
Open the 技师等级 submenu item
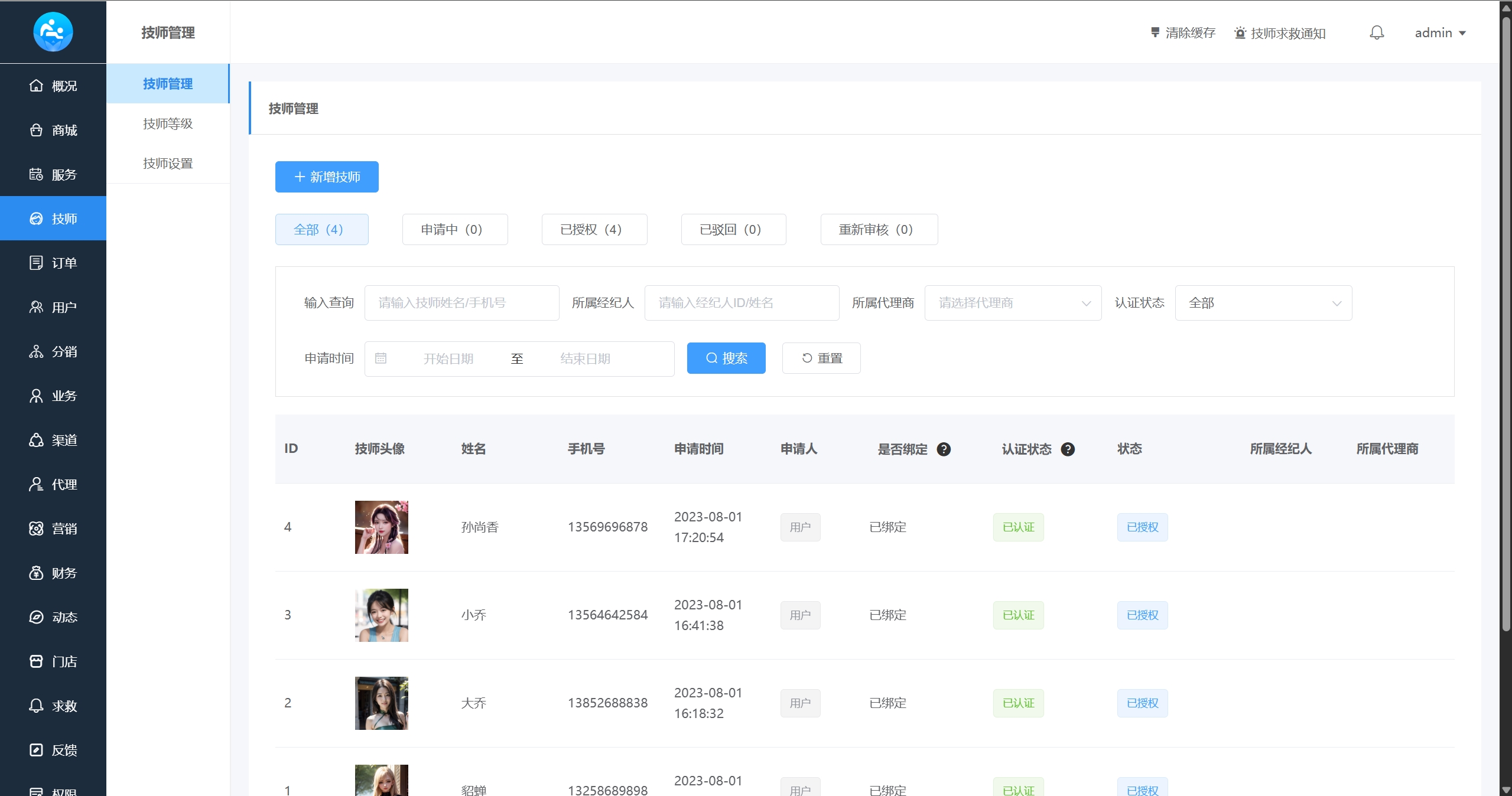coord(168,123)
